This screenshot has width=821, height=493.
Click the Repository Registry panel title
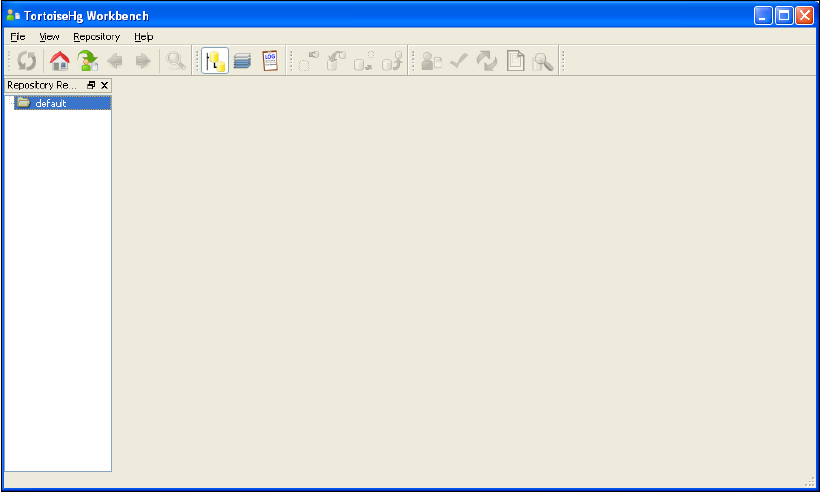pos(41,85)
